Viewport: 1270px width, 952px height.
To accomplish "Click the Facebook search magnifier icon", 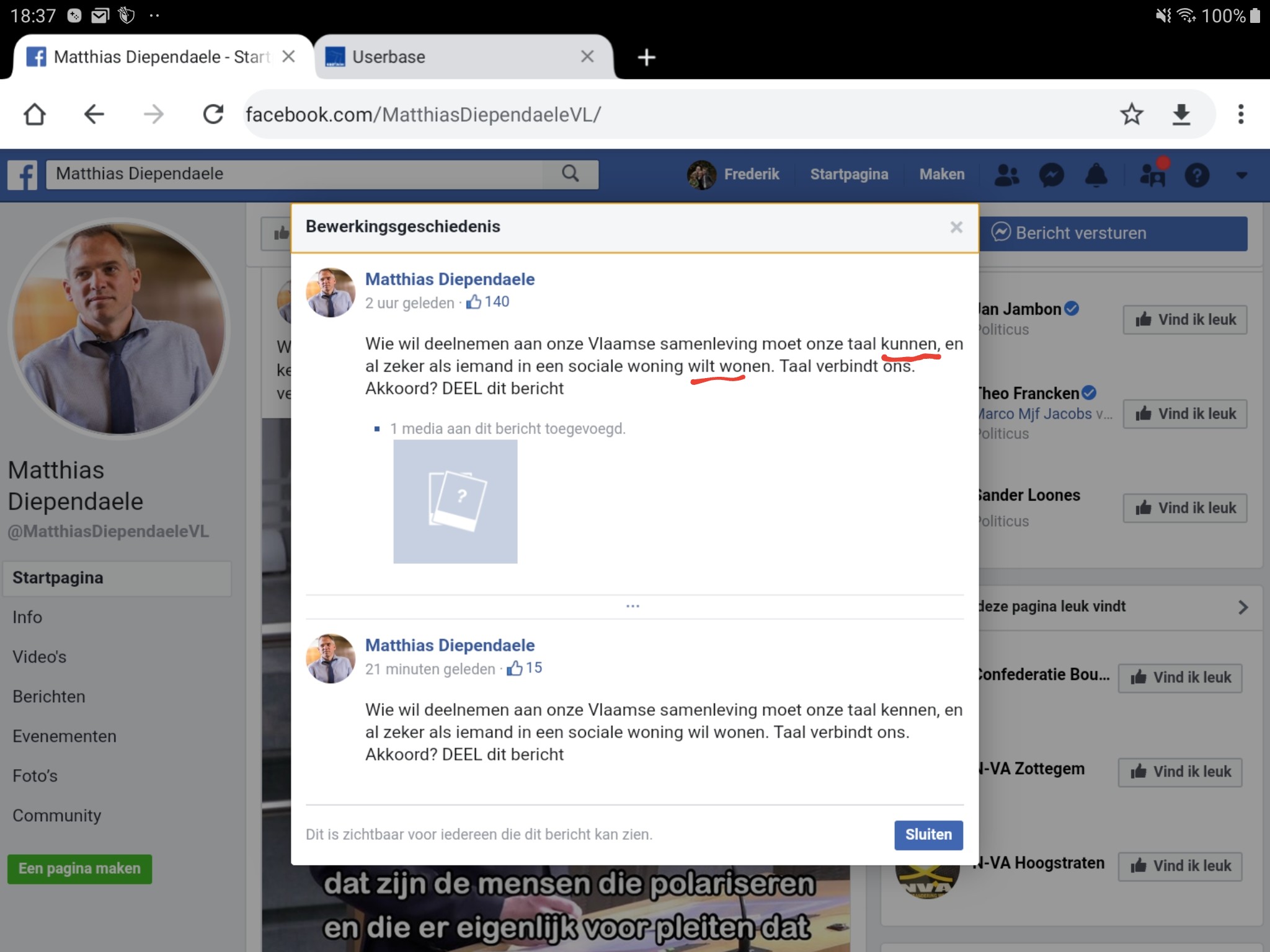I will click(x=570, y=174).
